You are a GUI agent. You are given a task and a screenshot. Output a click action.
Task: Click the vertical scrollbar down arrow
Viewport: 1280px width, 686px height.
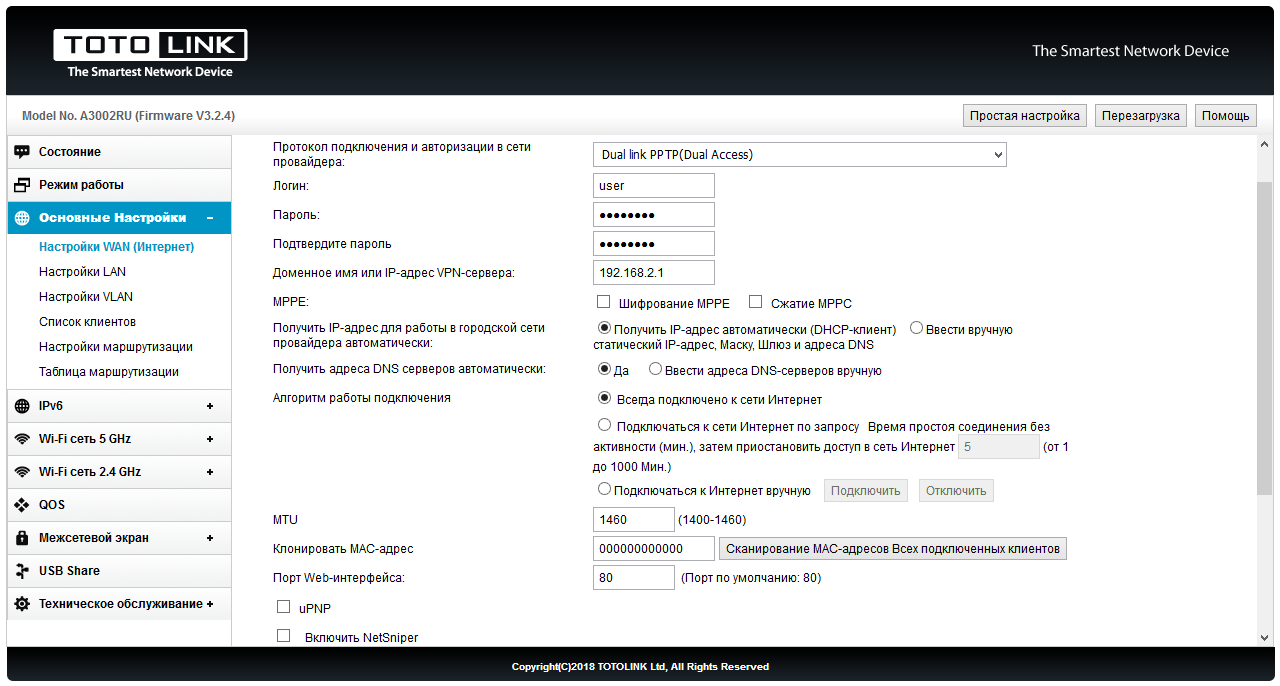point(1265,638)
